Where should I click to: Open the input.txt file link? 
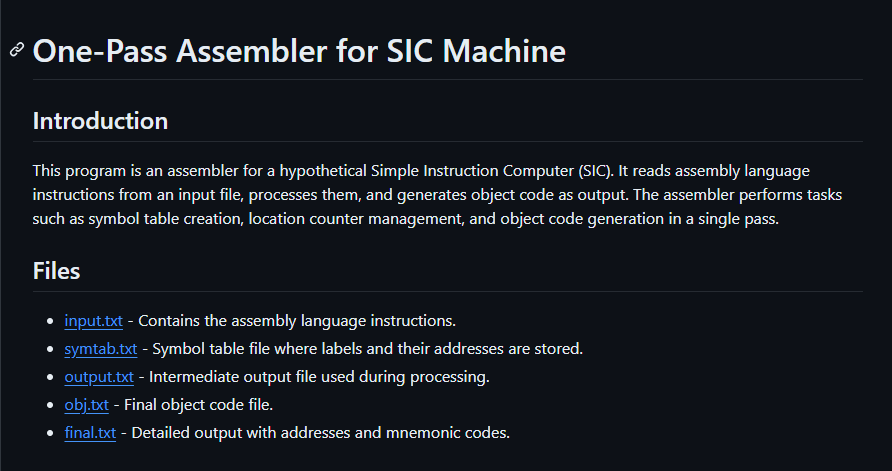(93, 321)
